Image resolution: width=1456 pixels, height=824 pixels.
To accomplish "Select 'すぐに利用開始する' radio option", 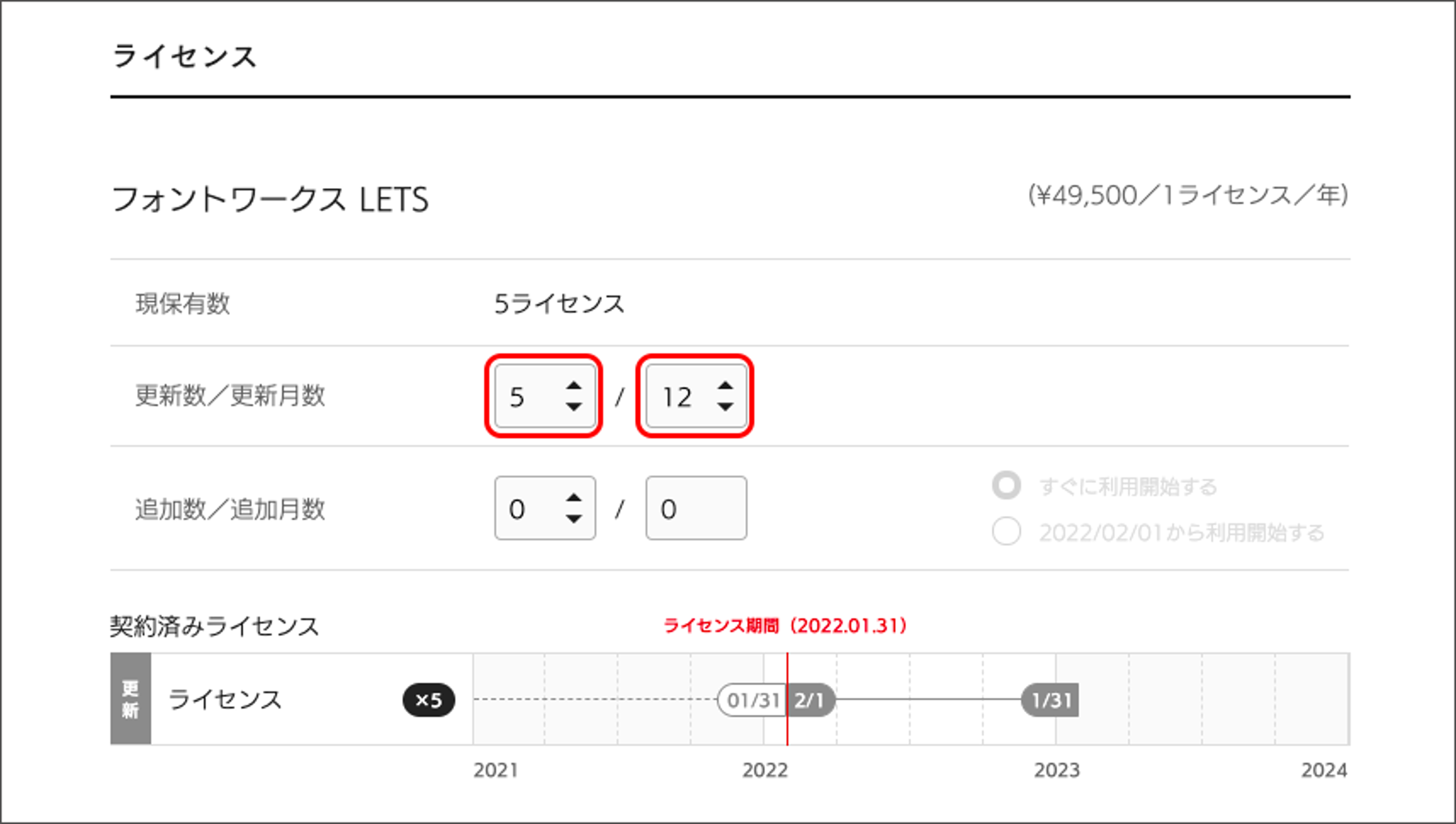I will click(x=1007, y=486).
